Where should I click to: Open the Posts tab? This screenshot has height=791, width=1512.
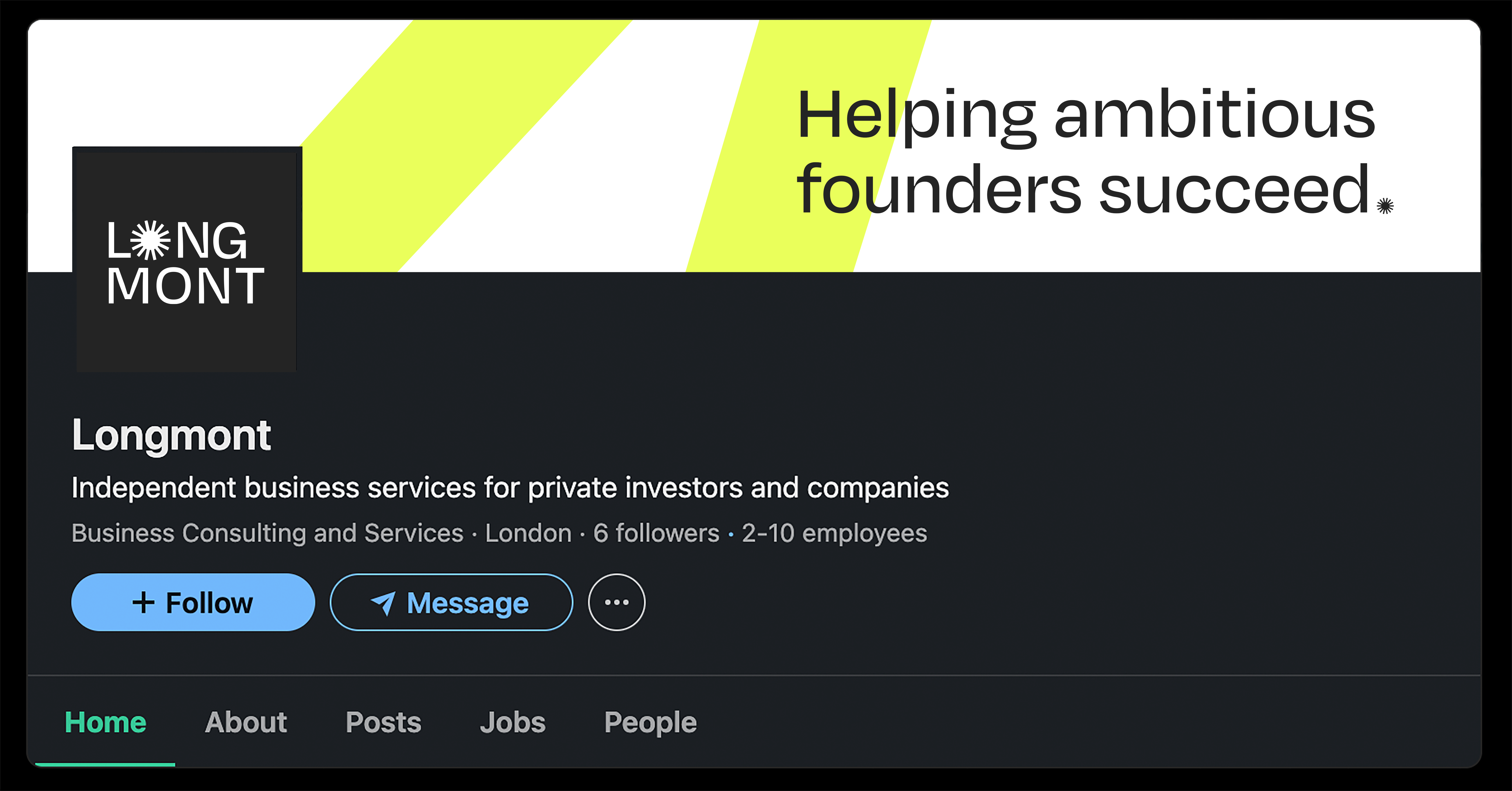point(383,722)
